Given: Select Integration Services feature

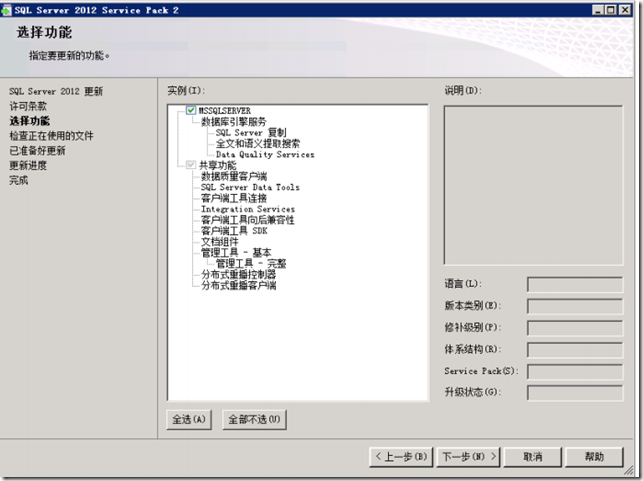Looking at the screenshot, I should coord(248,209).
